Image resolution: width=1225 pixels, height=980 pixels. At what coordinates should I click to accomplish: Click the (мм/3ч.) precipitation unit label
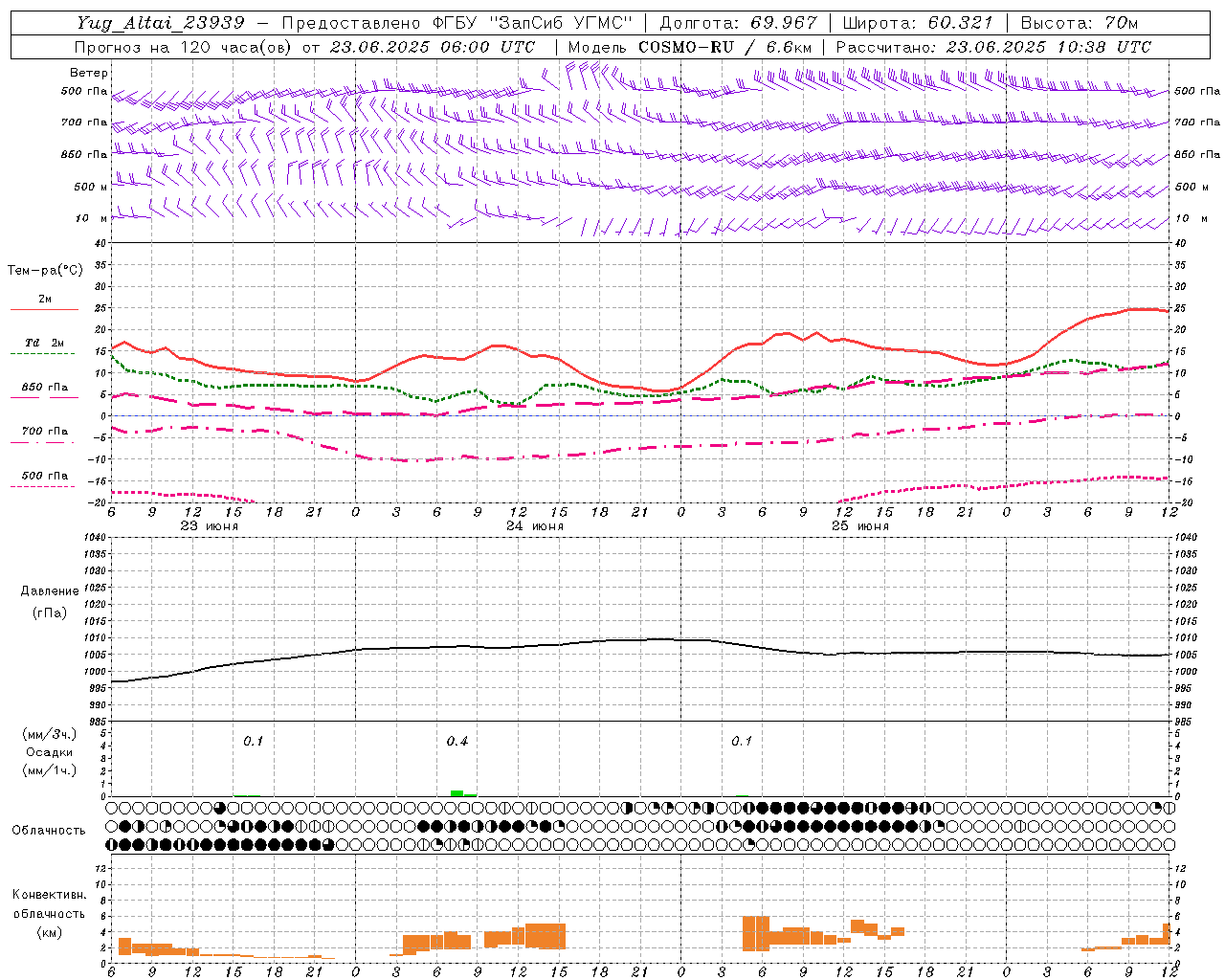pyautogui.click(x=50, y=734)
